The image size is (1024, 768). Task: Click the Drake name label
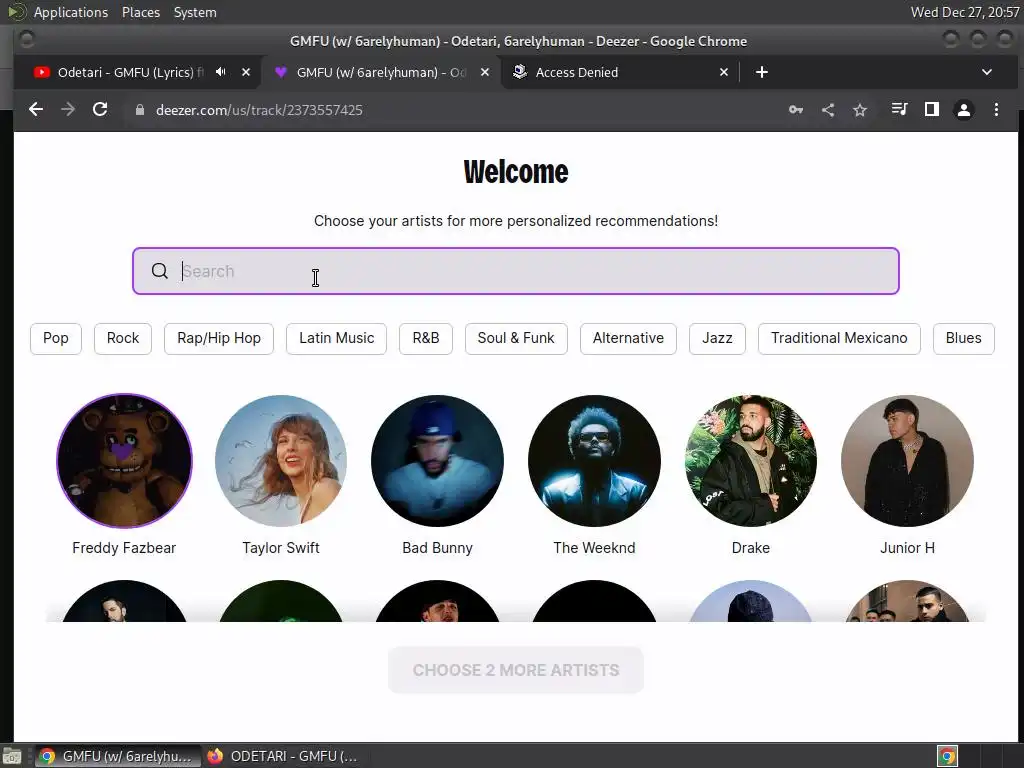click(751, 548)
